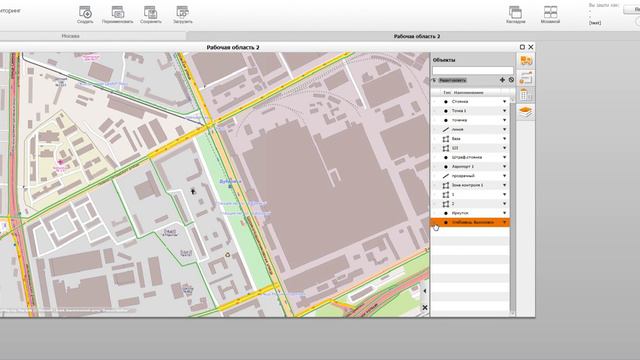640x360 pixels.
Task: Click the Создать workspace toolbar icon
Action: (85, 12)
